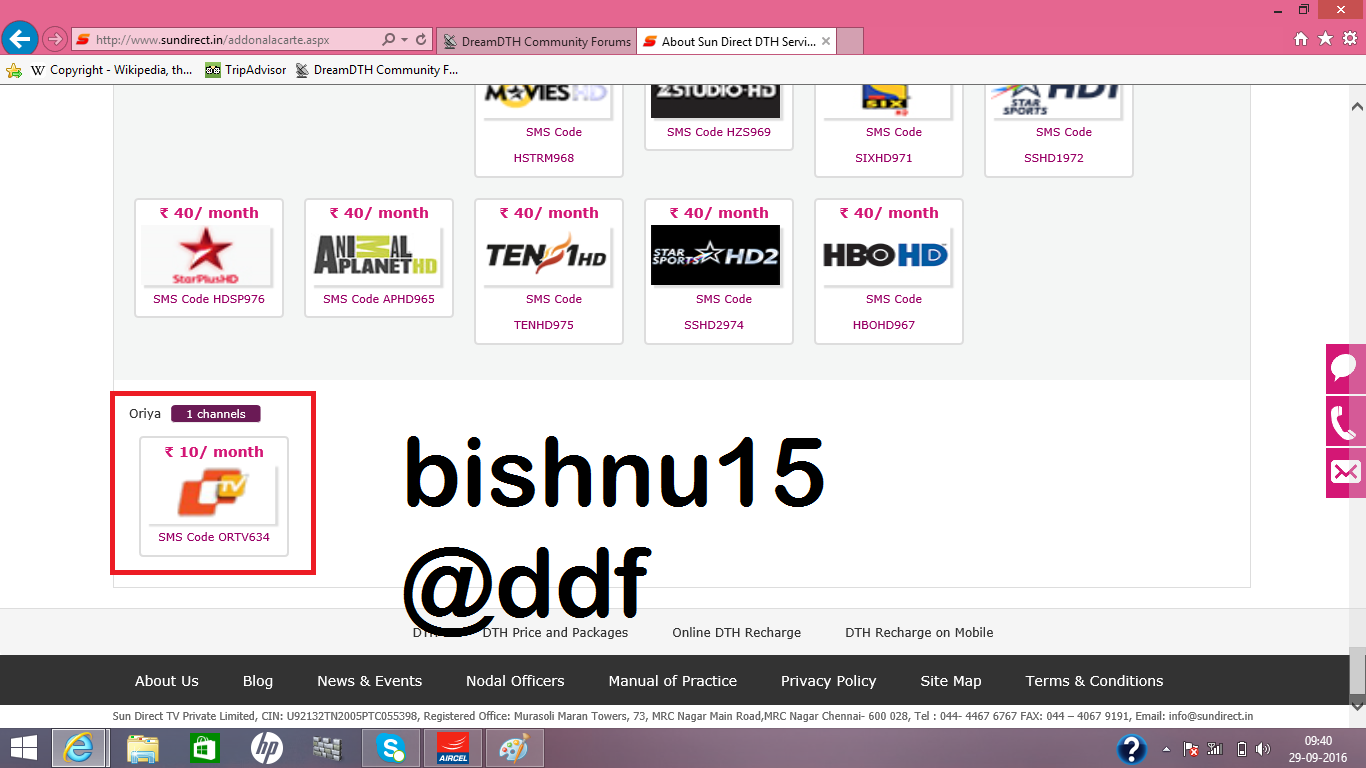The image size is (1366, 768).
Task: Open Privacy Policy footer item
Action: (829, 681)
